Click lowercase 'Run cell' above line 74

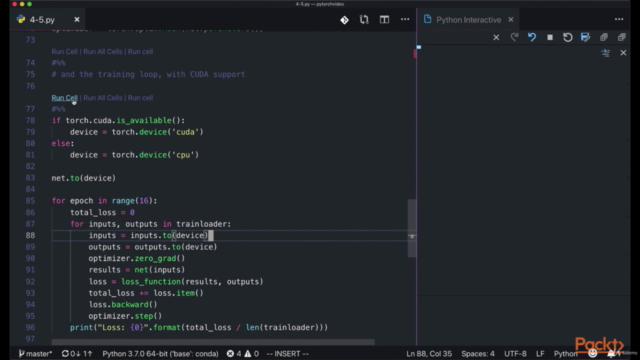point(140,52)
